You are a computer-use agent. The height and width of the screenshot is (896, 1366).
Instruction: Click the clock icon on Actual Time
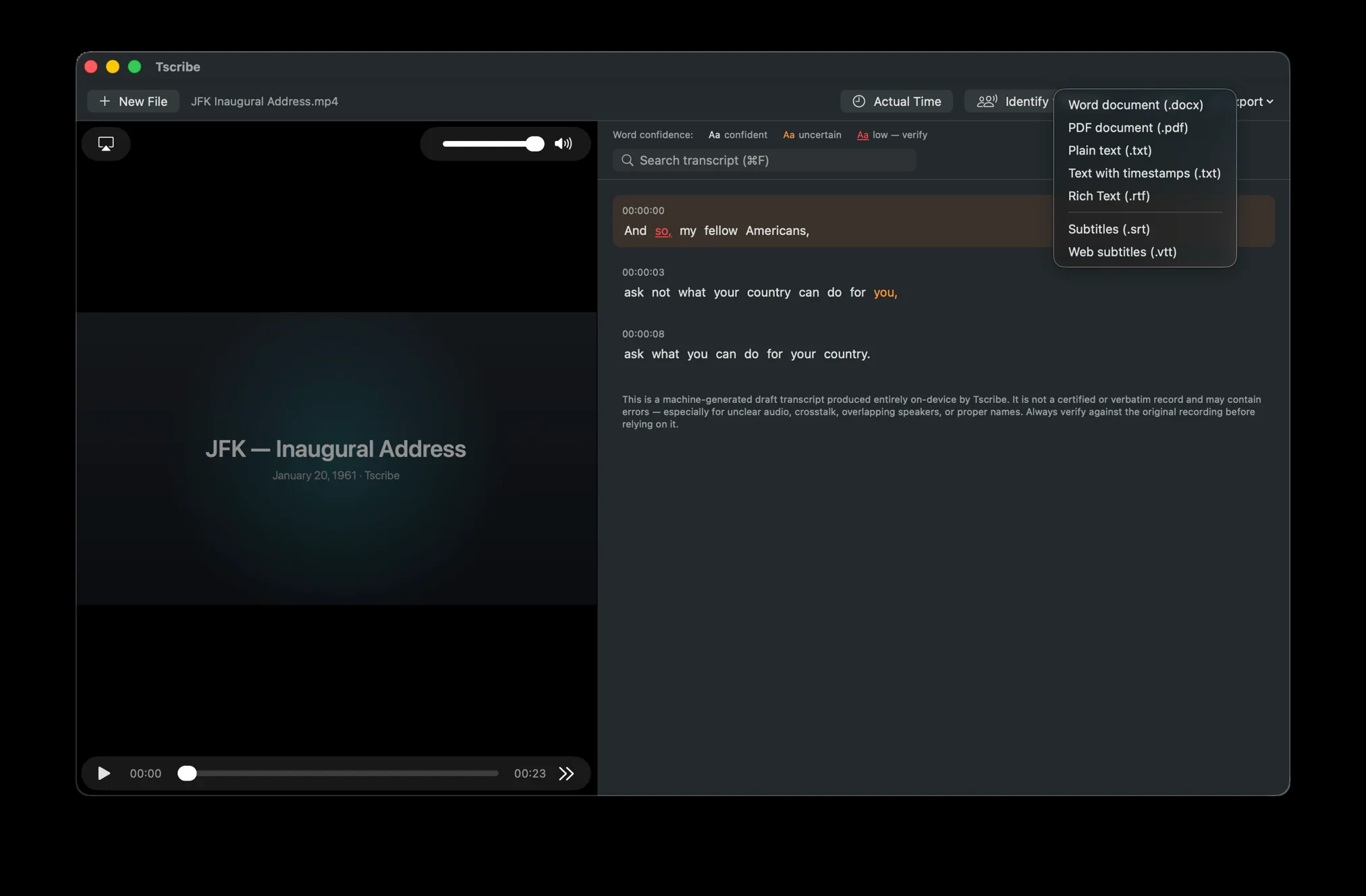(858, 101)
